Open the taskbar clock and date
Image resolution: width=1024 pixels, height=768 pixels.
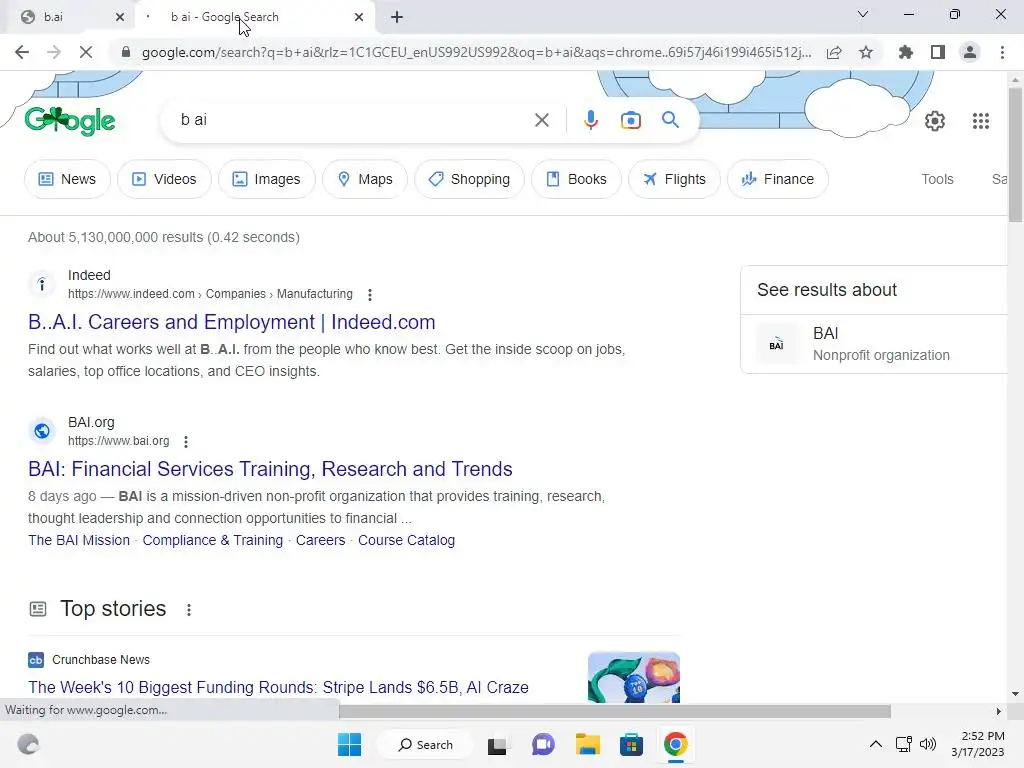978,744
